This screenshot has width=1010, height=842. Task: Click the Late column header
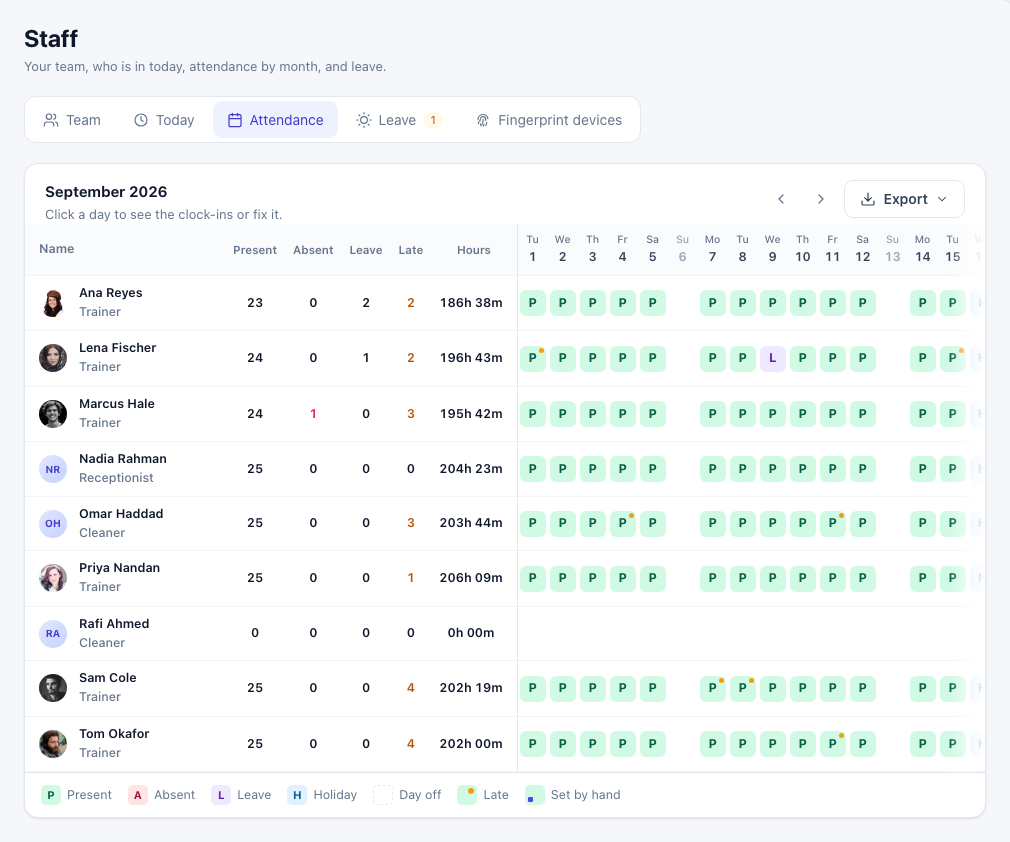[410, 250]
